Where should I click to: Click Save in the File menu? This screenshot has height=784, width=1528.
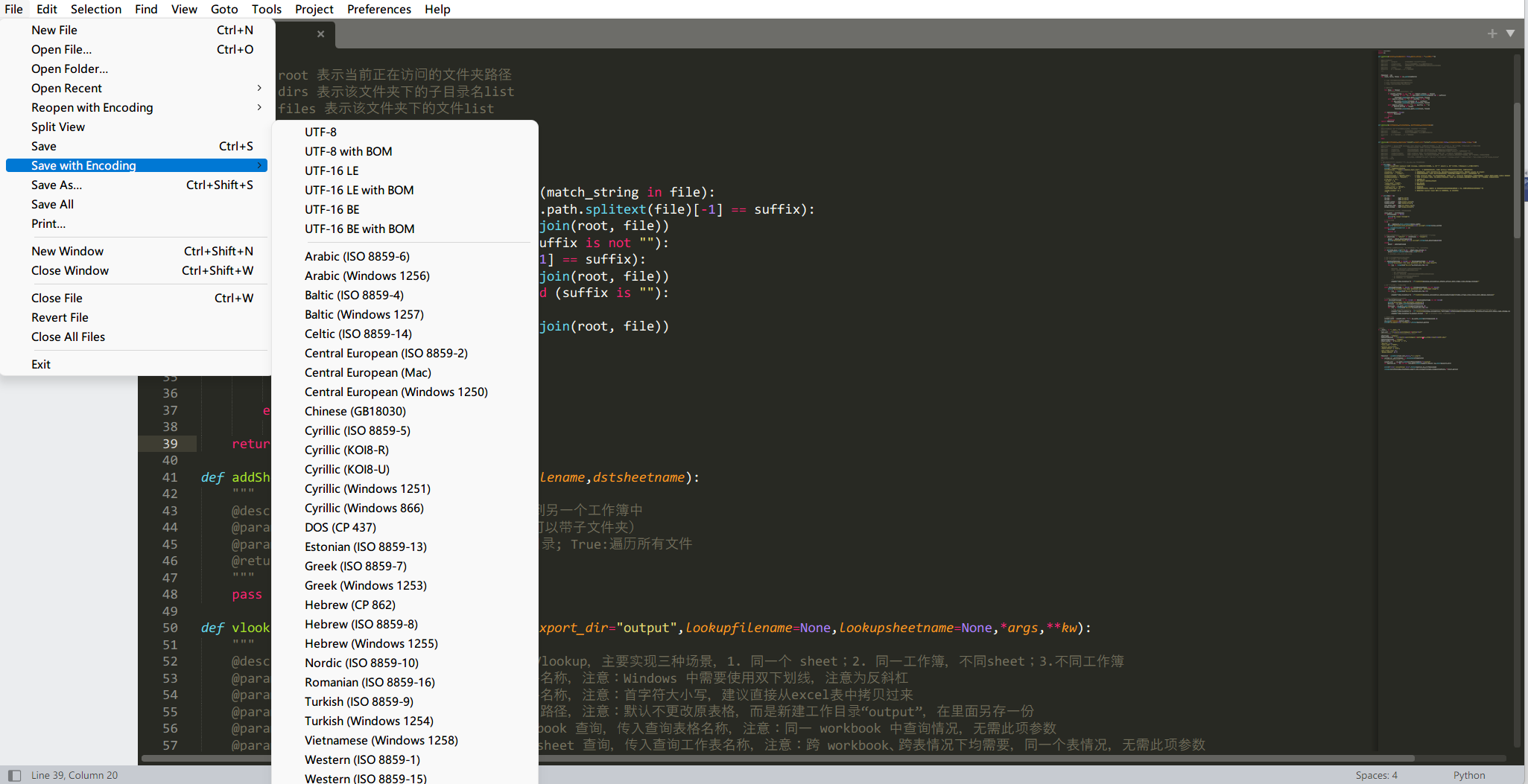pos(137,146)
